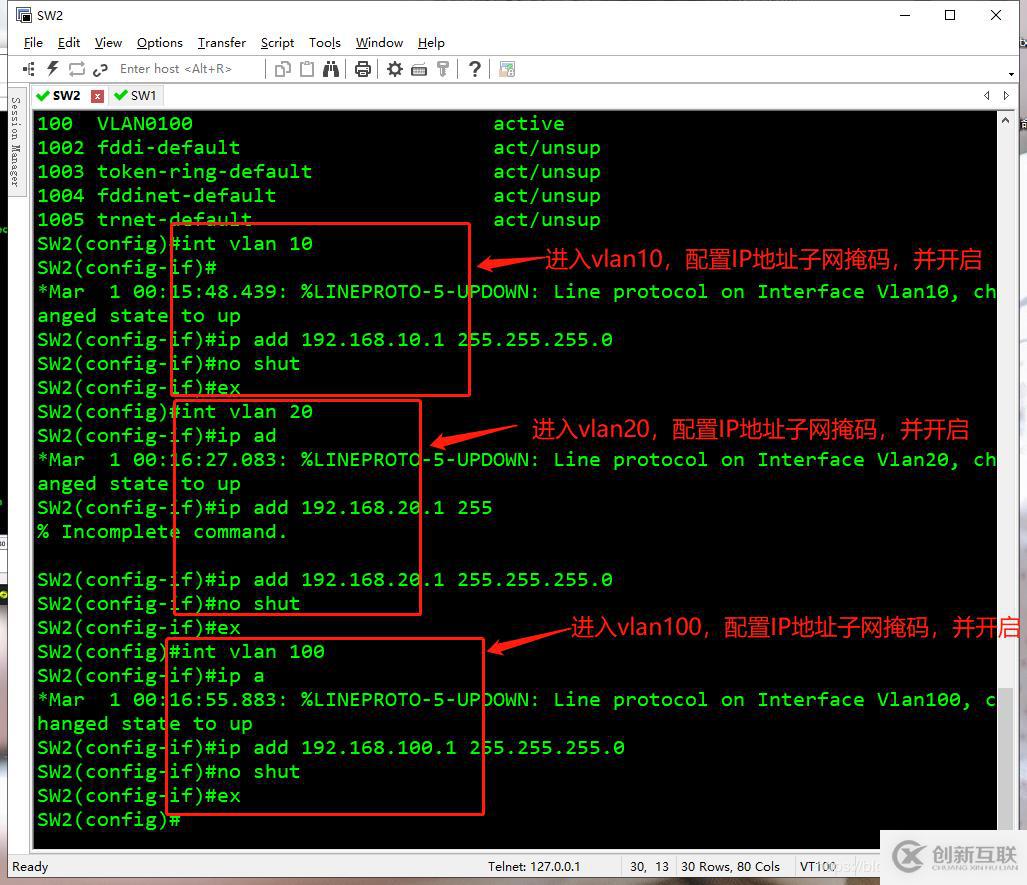The width and height of the screenshot is (1027, 885).
Task: Click the Reconnect arrows icon
Action: click(77, 69)
